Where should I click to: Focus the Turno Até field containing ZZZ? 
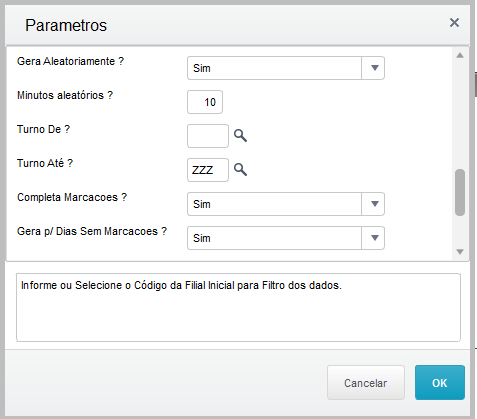[x=208, y=170]
